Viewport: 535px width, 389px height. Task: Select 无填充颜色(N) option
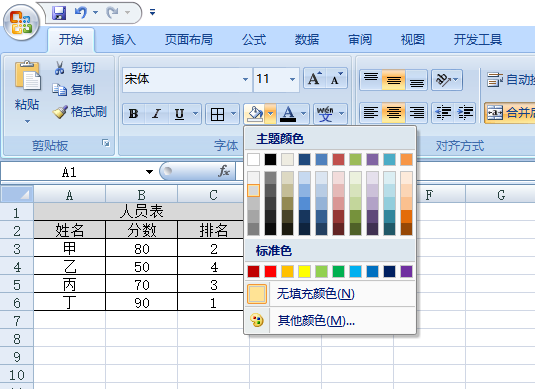(x=330, y=294)
